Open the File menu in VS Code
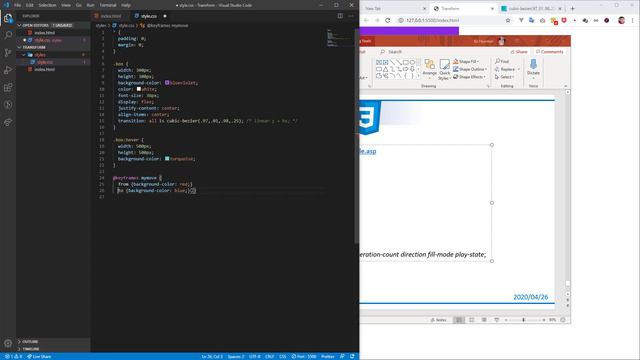This screenshot has width=640, height=360. pos(17,5)
